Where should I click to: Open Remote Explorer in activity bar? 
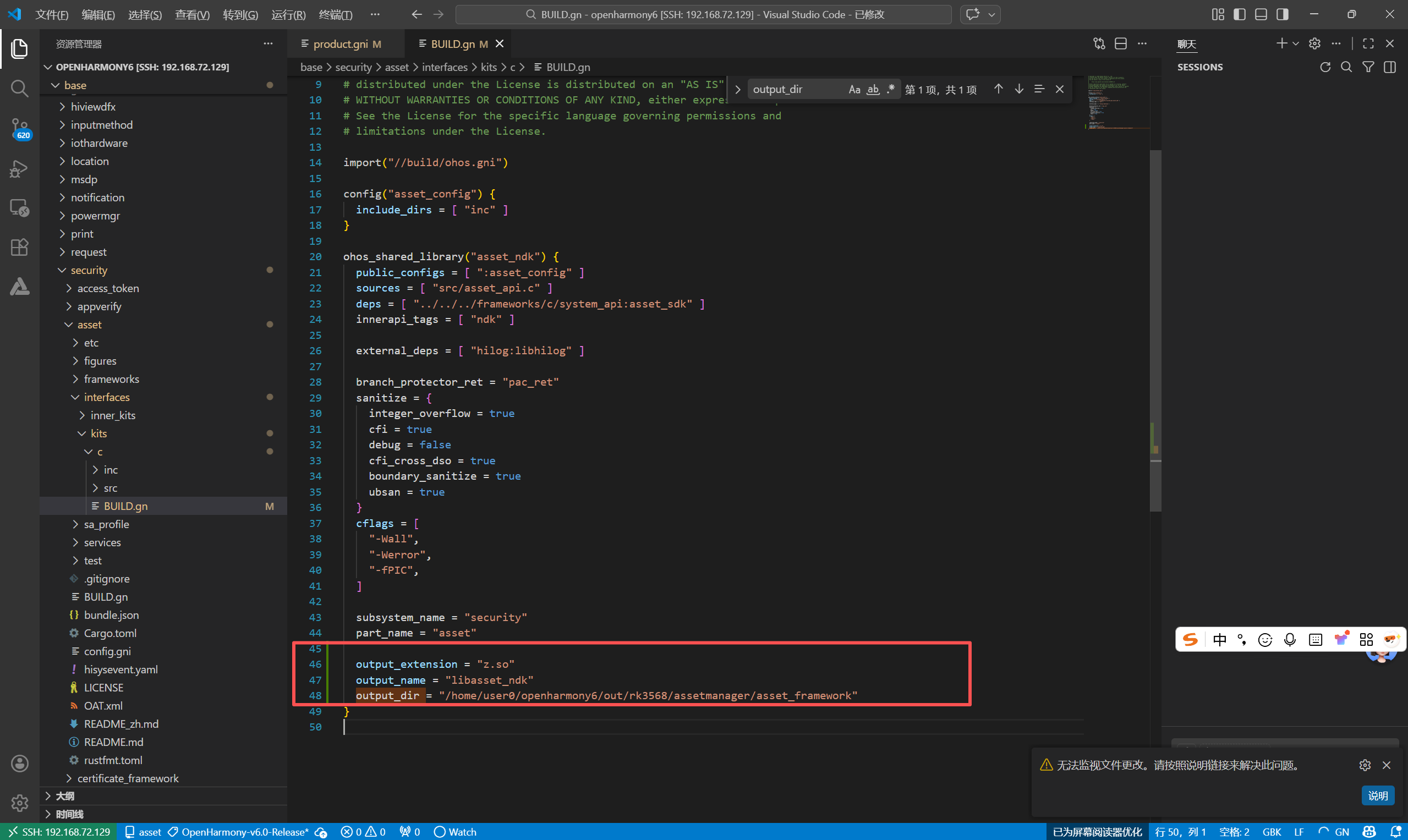[x=19, y=208]
